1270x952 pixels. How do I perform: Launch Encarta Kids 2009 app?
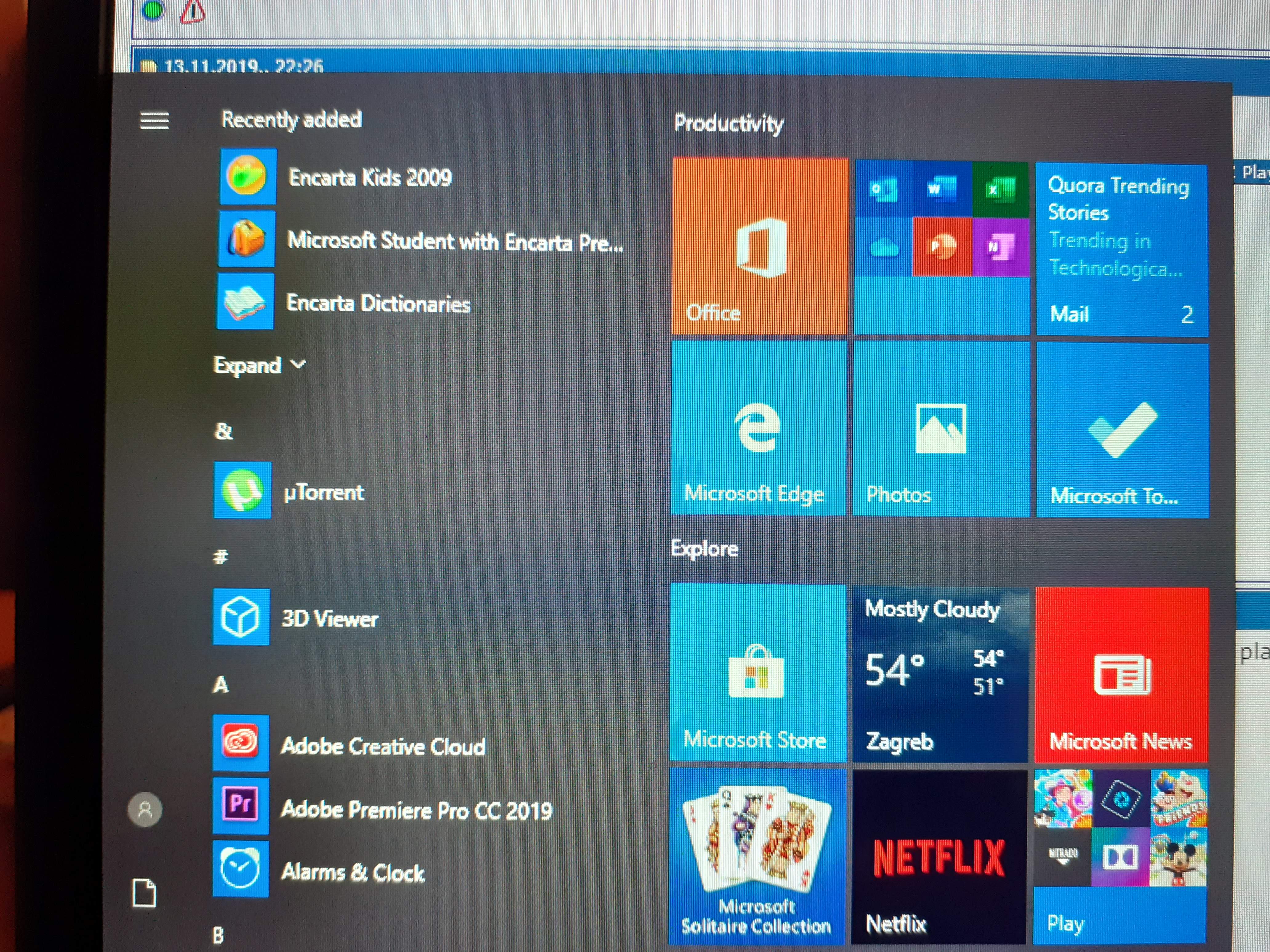[x=370, y=177]
